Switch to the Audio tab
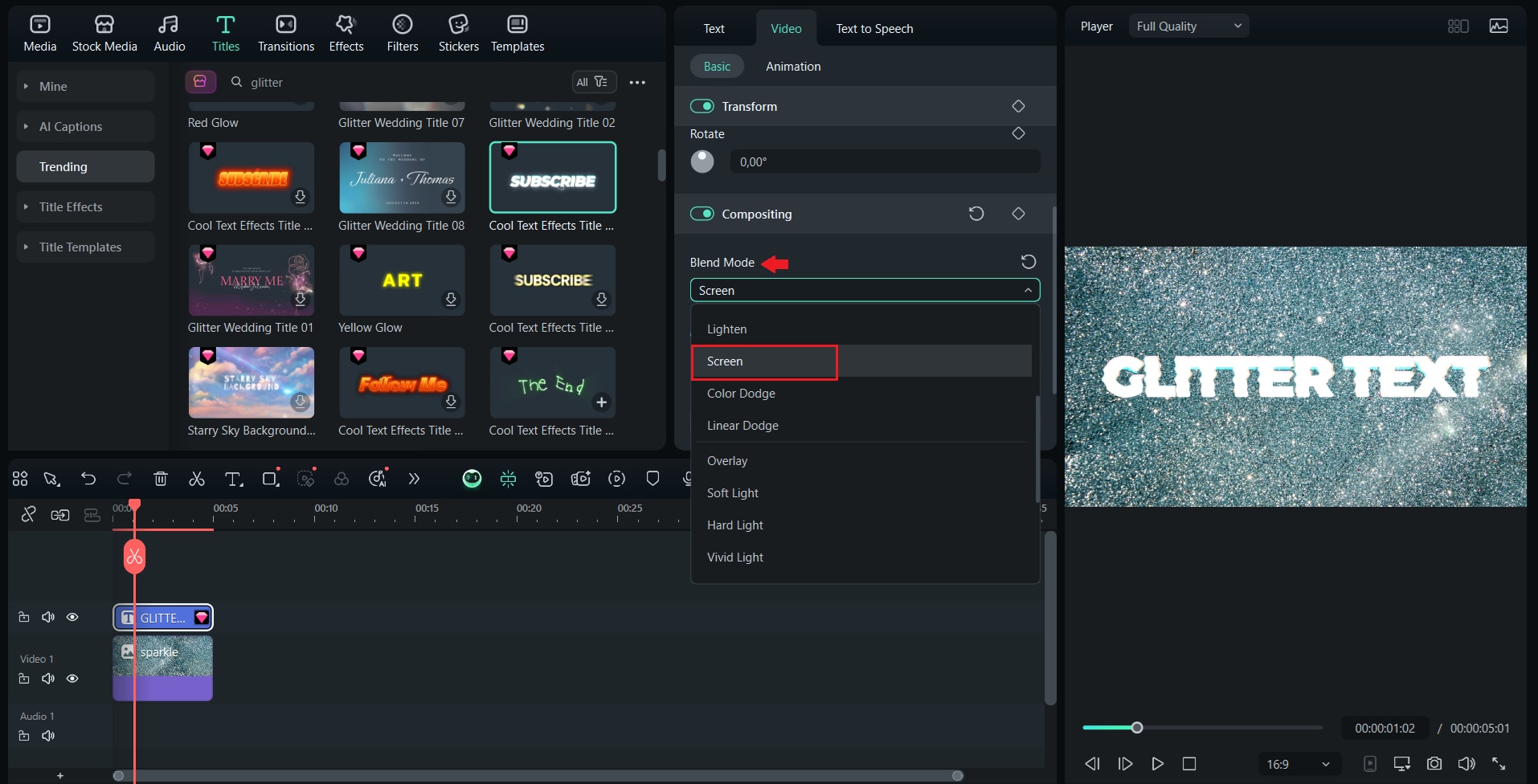This screenshot has height=784, width=1538. click(x=169, y=34)
